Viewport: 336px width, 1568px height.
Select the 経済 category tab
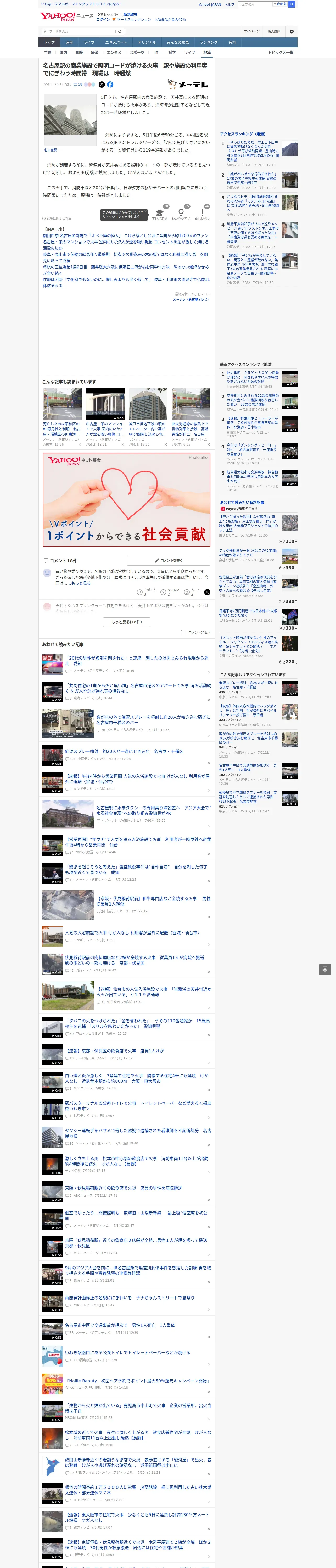[94, 52]
